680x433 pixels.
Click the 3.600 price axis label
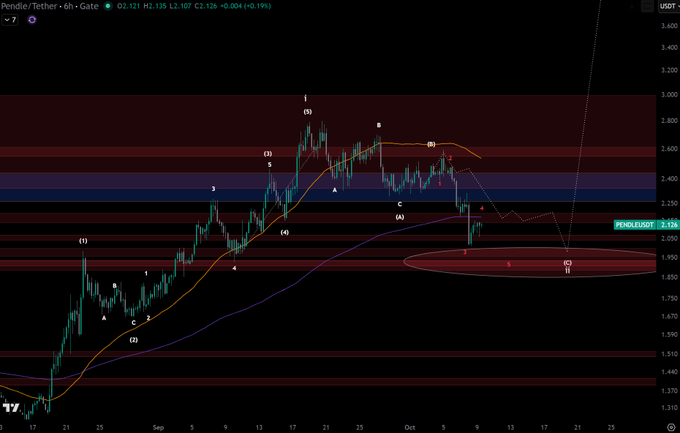[669, 26]
